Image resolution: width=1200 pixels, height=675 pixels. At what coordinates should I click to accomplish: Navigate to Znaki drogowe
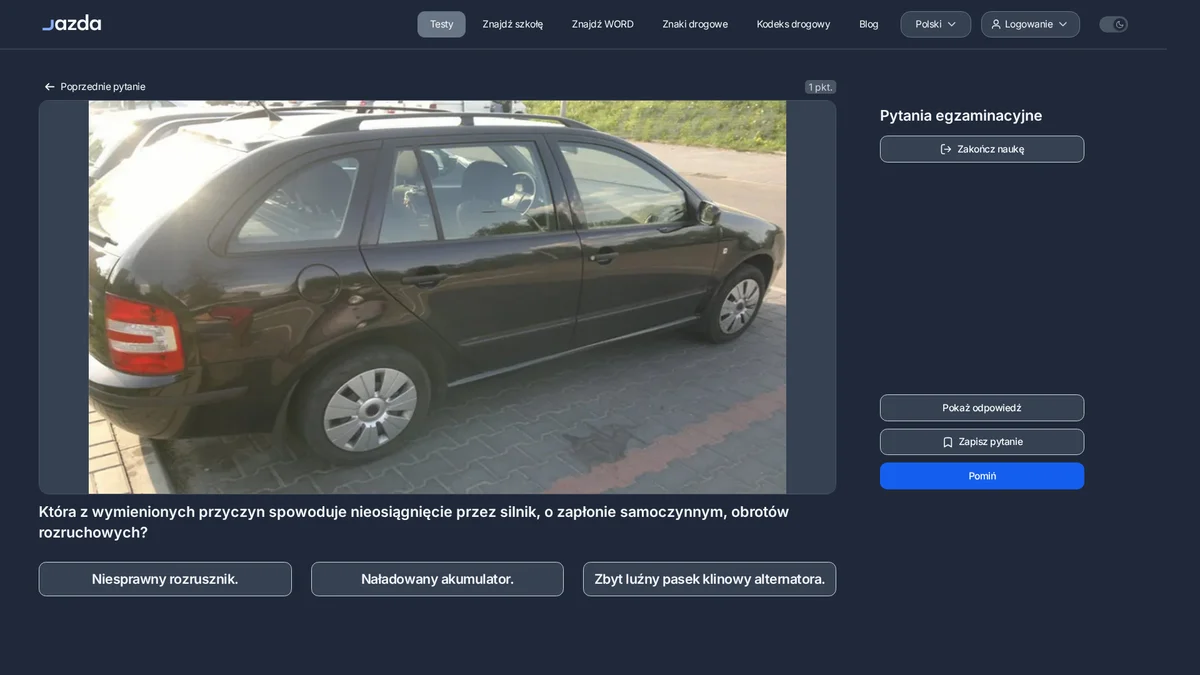[695, 24]
